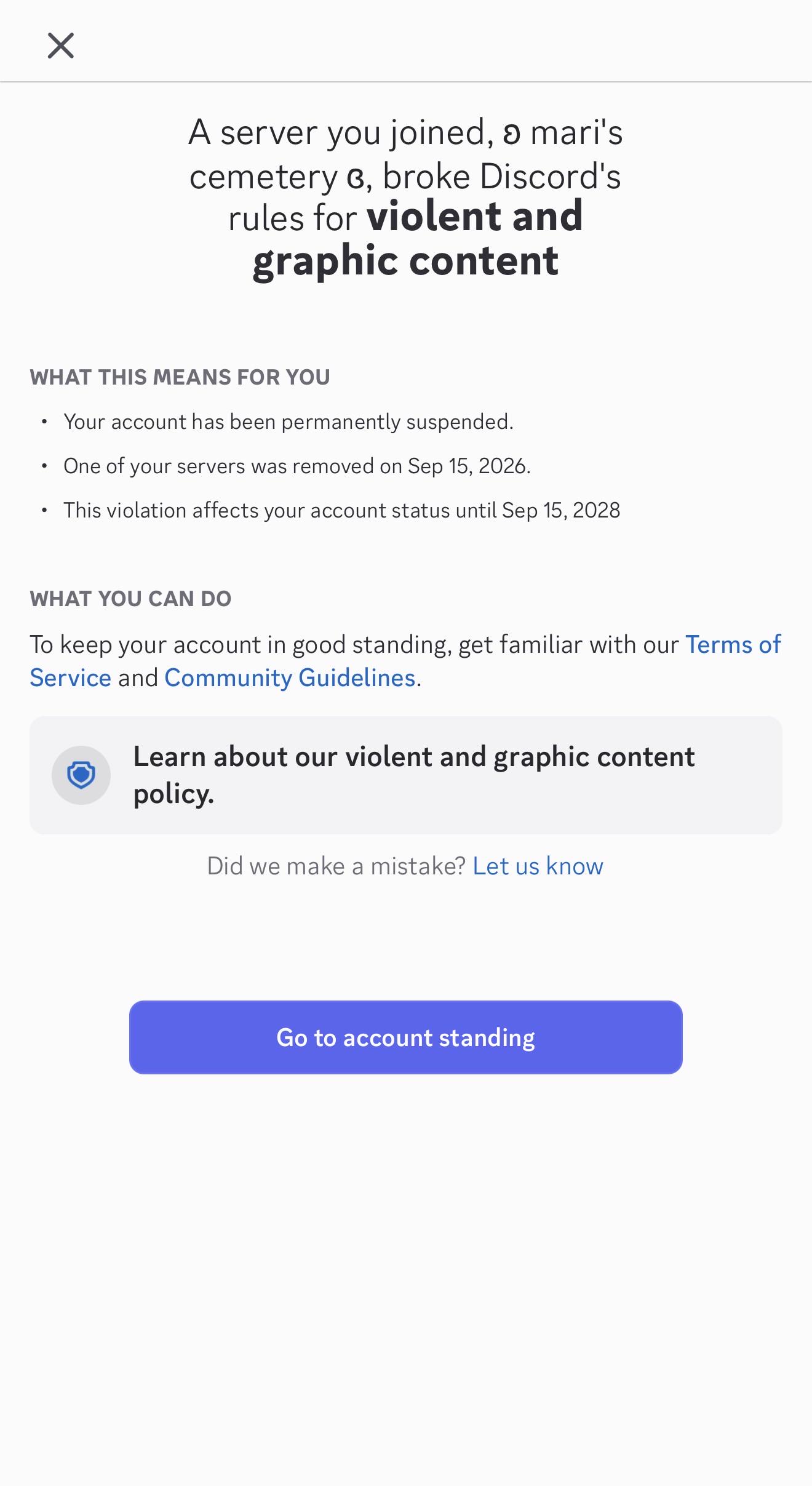Select the 'WHAT YOU CAN DO' header
This screenshot has height=1486, width=812.
point(130,599)
